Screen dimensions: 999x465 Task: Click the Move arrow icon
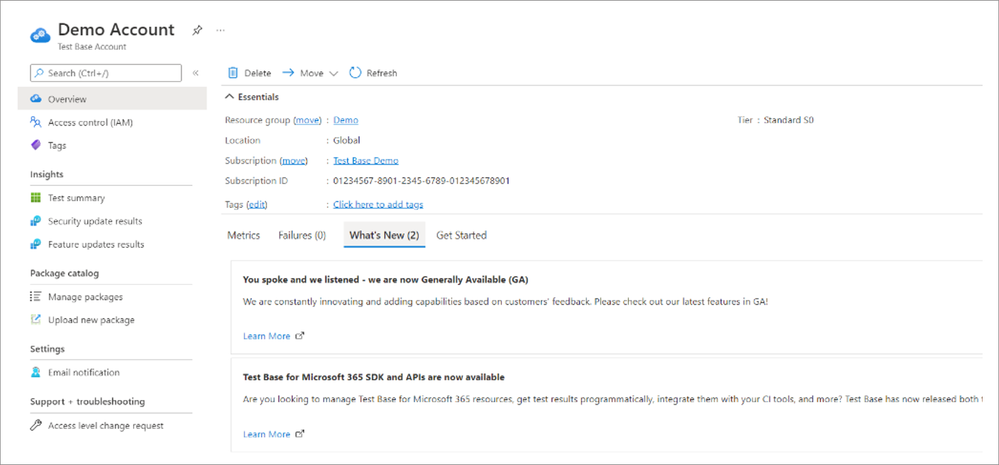pyautogui.click(x=288, y=73)
